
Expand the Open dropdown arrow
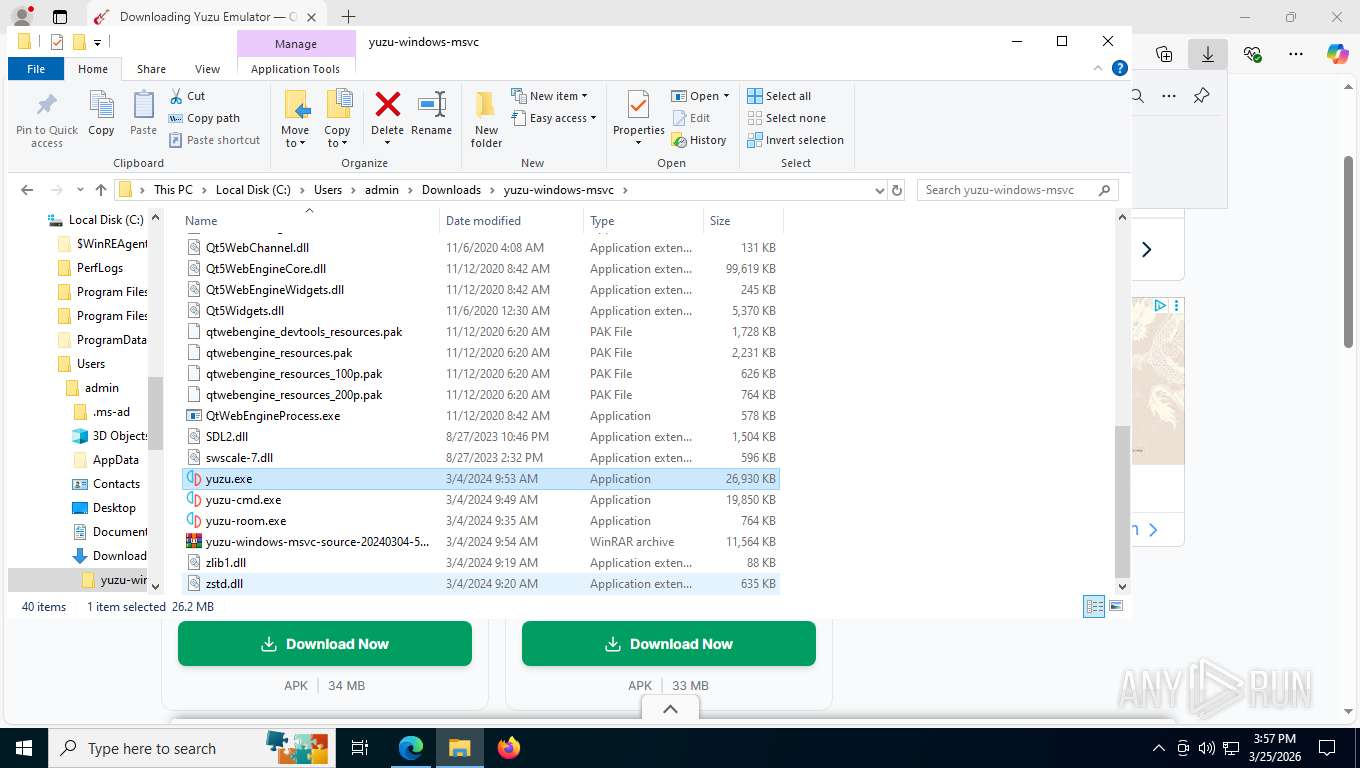click(726, 96)
